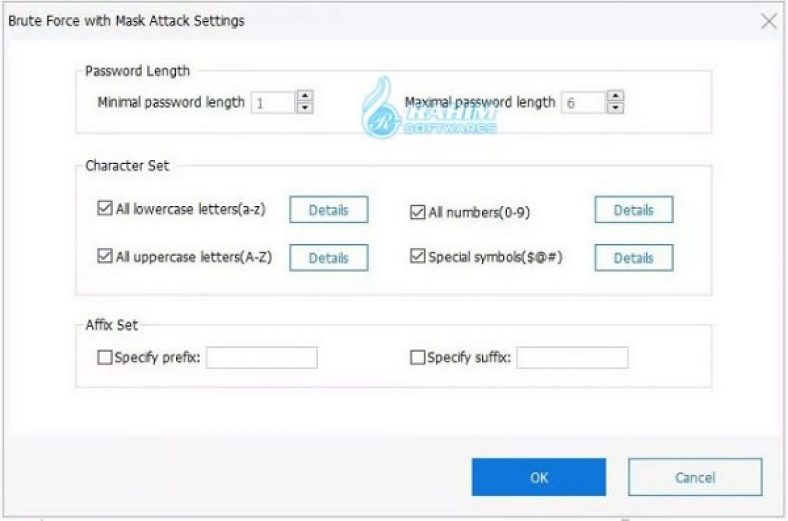Increase minimal password length with up arrow
Screen dimensions: 788x521
[305, 96]
